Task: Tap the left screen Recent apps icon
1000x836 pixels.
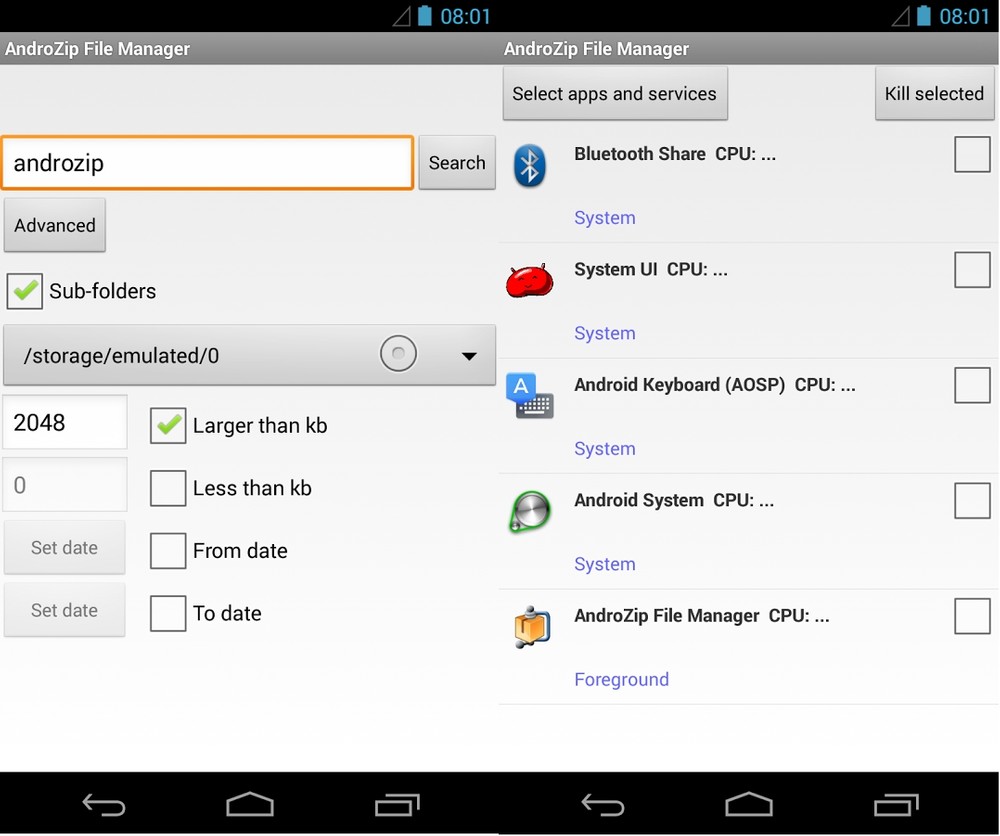Action: tap(397, 805)
